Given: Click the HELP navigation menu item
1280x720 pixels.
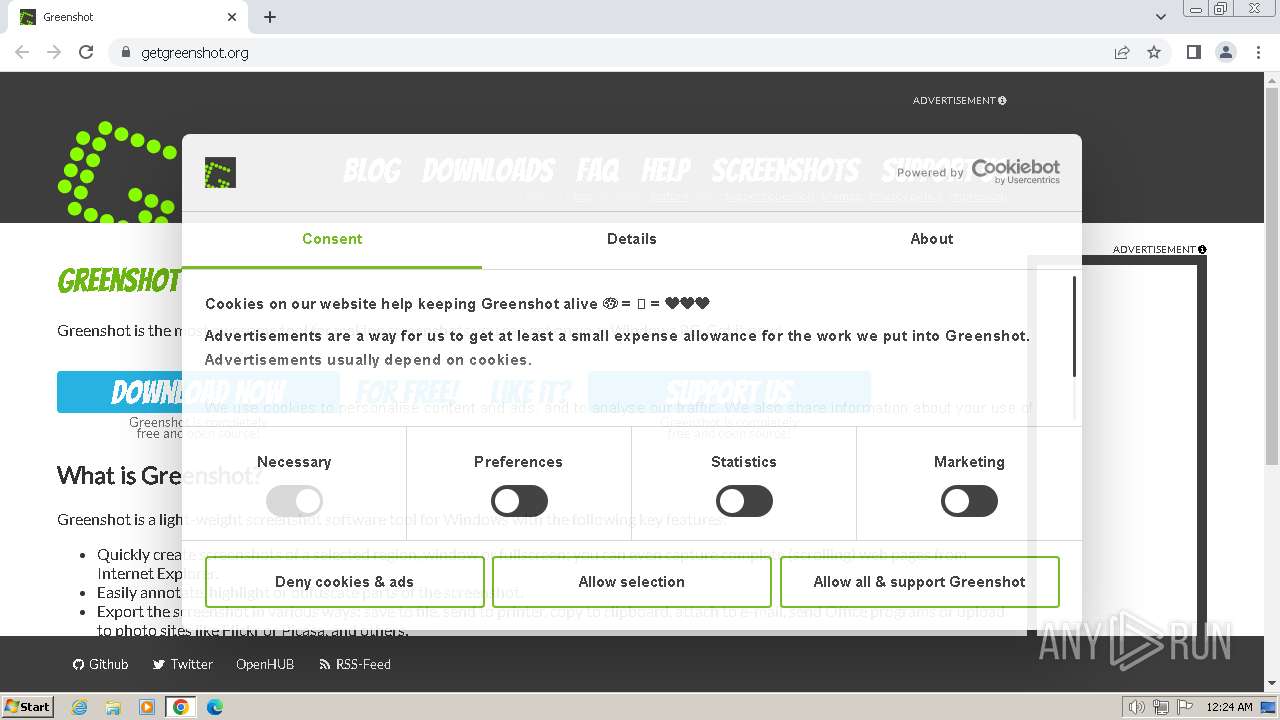Looking at the screenshot, I should point(666,171).
